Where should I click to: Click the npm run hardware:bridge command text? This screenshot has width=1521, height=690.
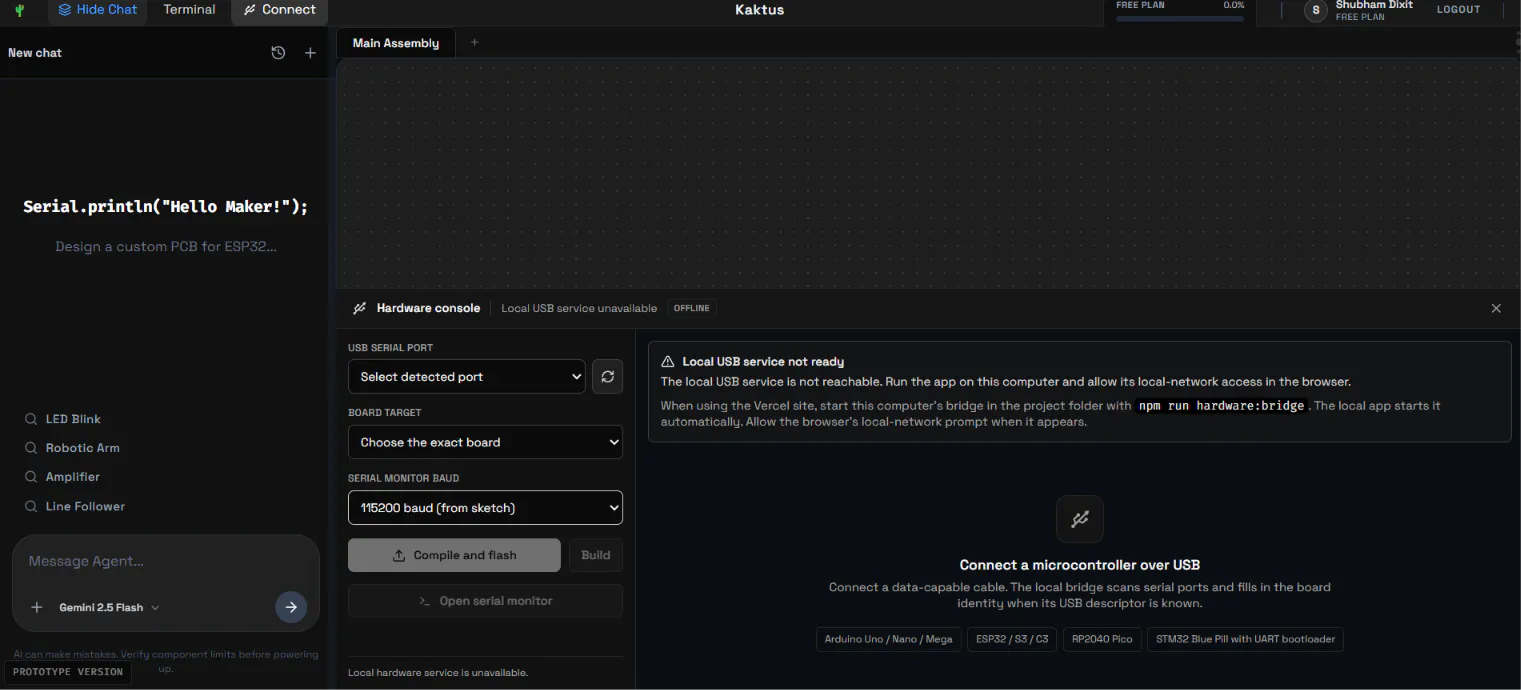[x=1221, y=406]
